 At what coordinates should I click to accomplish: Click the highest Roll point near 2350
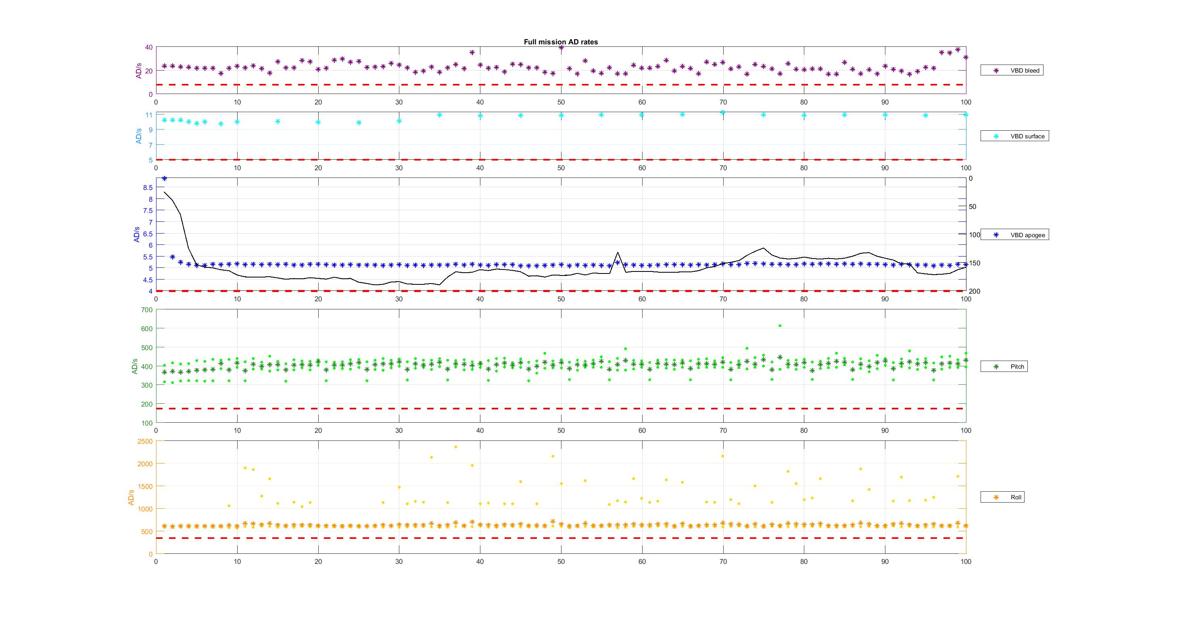coord(456,447)
